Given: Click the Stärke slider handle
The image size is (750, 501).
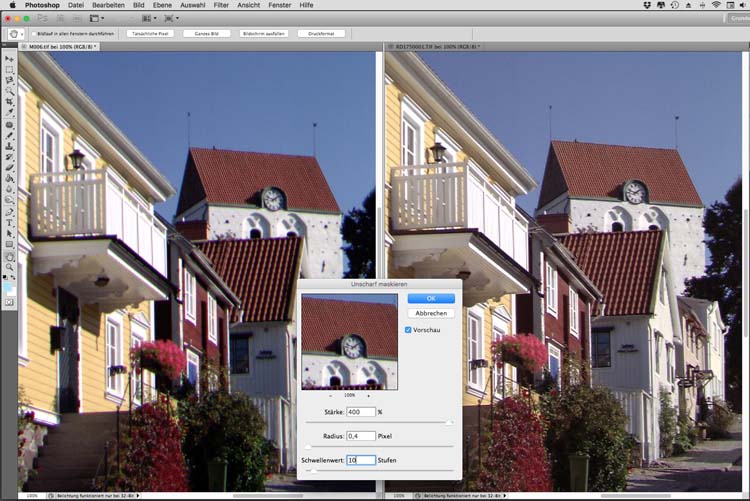Looking at the screenshot, I should 447,423.
